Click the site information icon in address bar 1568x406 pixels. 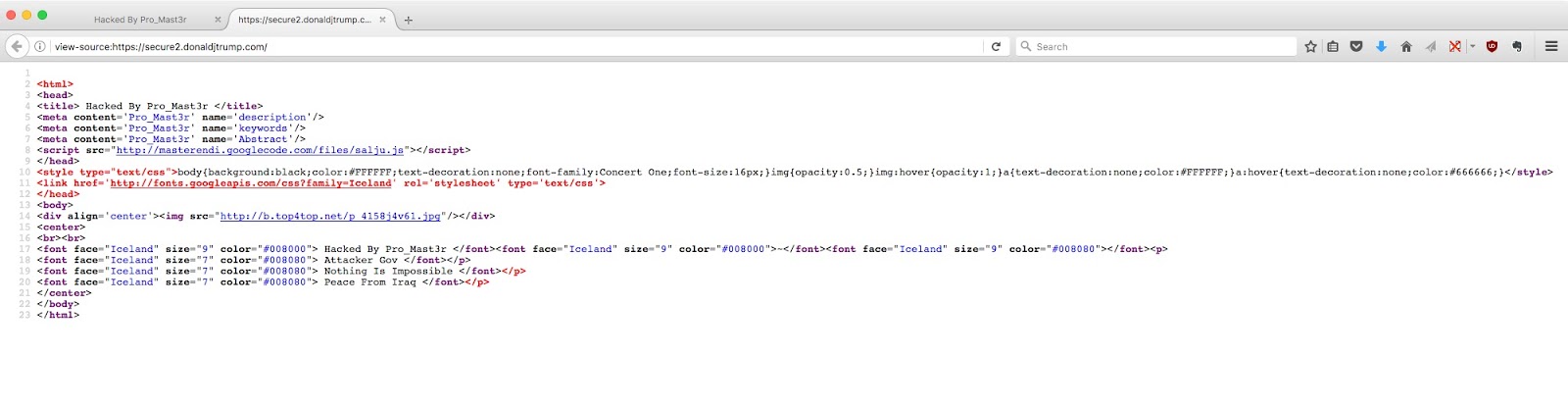click(x=40, y=46)
